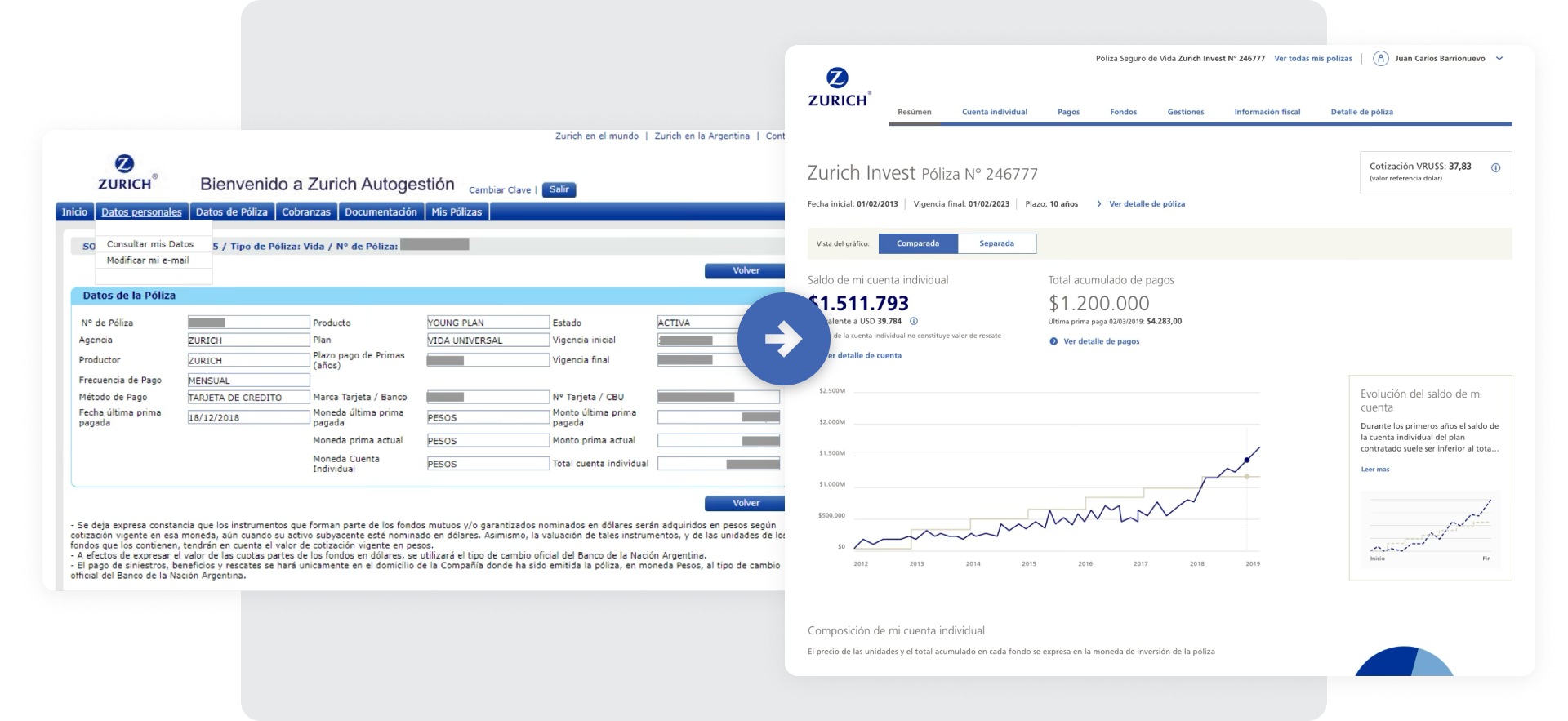Screen dimensions: 1568x721
Task: Click the Cambiar Clave link
Action: pos(500,190)
